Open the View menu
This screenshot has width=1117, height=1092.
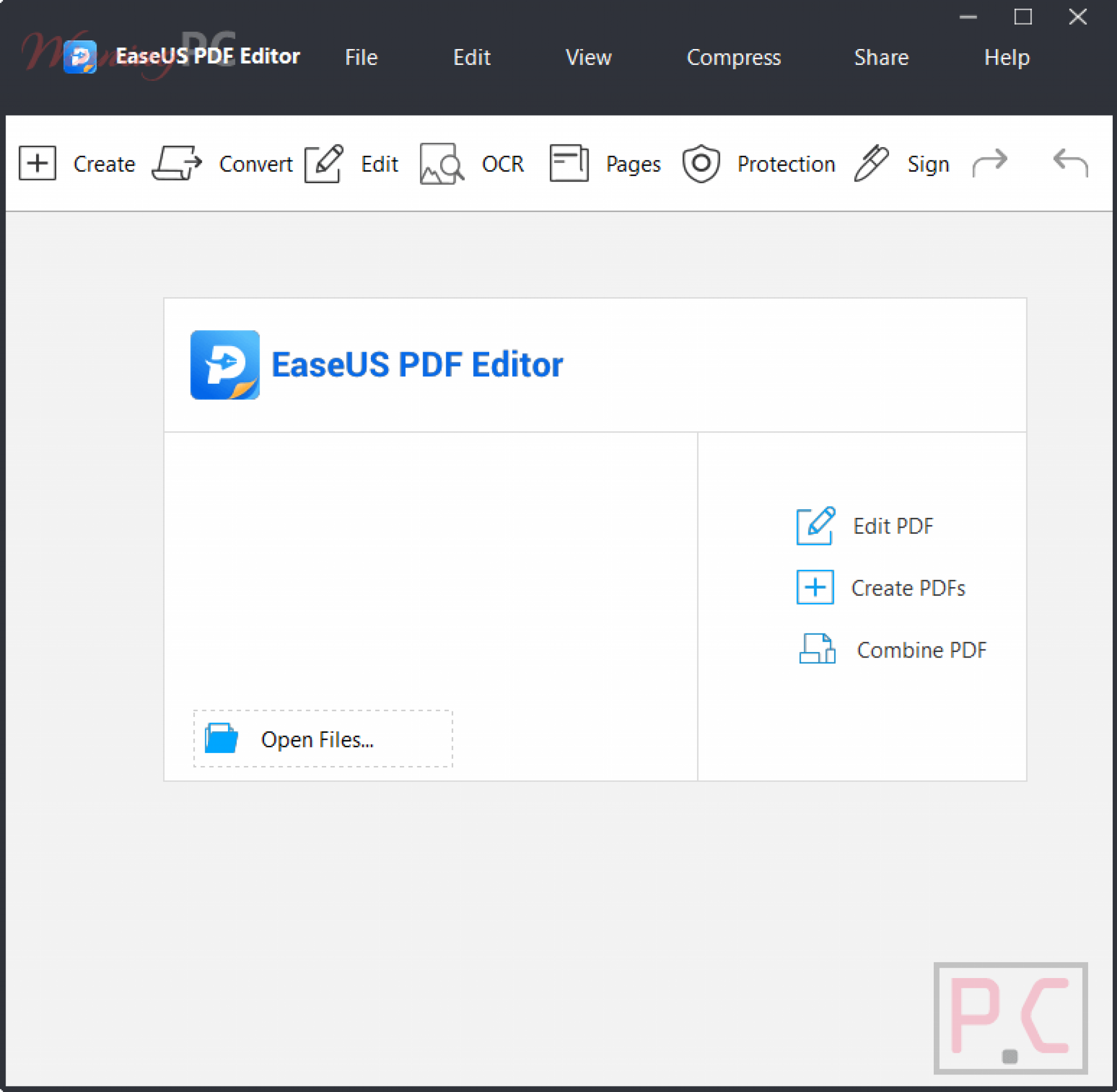588,57
